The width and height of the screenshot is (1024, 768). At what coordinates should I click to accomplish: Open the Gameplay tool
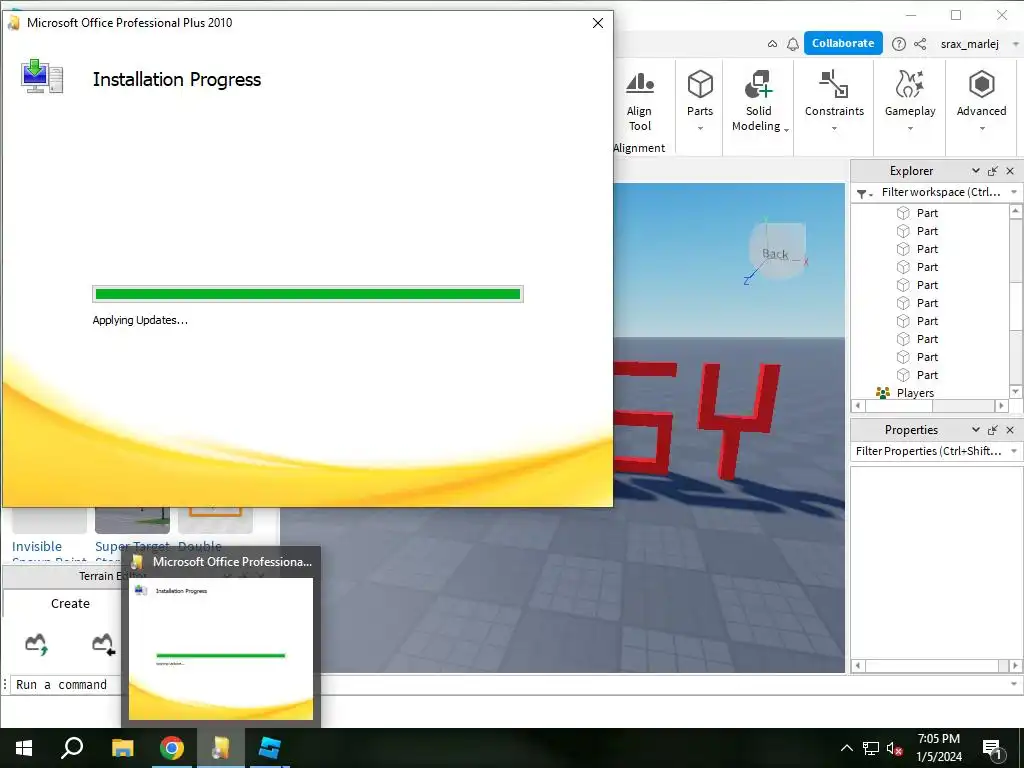click(x=910, y=93)
